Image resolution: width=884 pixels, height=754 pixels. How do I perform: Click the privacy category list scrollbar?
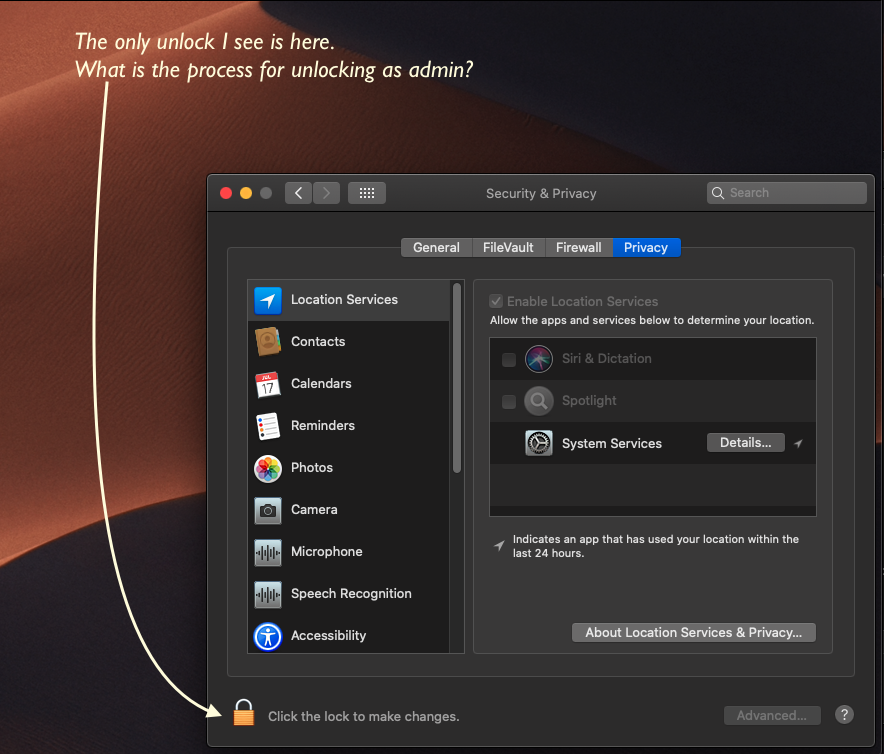click(x=457, y=378)
